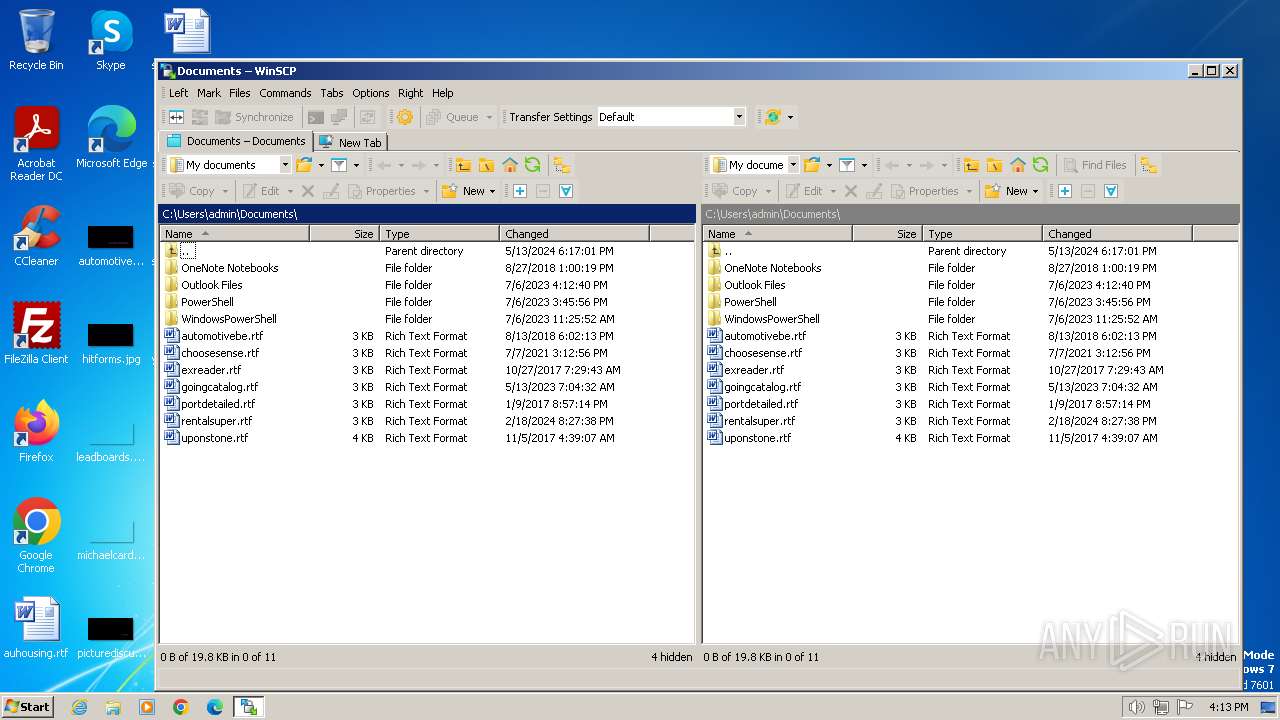The image size is (1280, 720).
Task: Sort right panel by Size column
Action: [x=887, y=234]
